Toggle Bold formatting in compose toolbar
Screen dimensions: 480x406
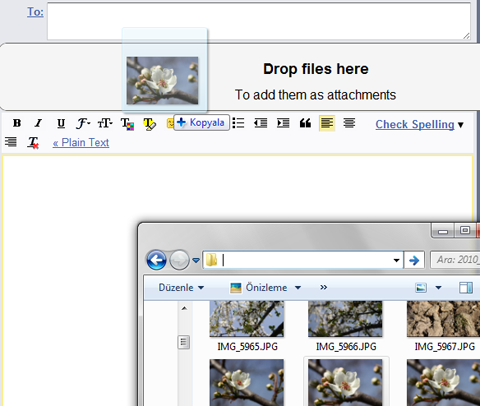17,123
